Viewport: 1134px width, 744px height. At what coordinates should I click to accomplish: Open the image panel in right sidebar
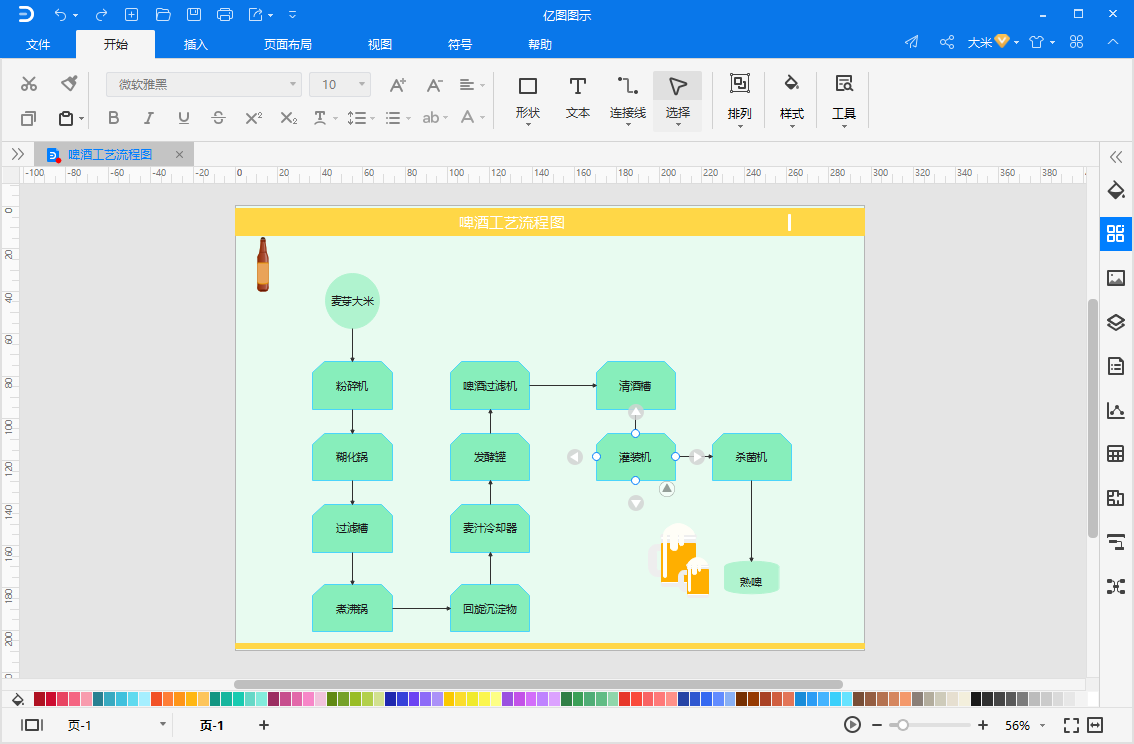pos(1116,278)
